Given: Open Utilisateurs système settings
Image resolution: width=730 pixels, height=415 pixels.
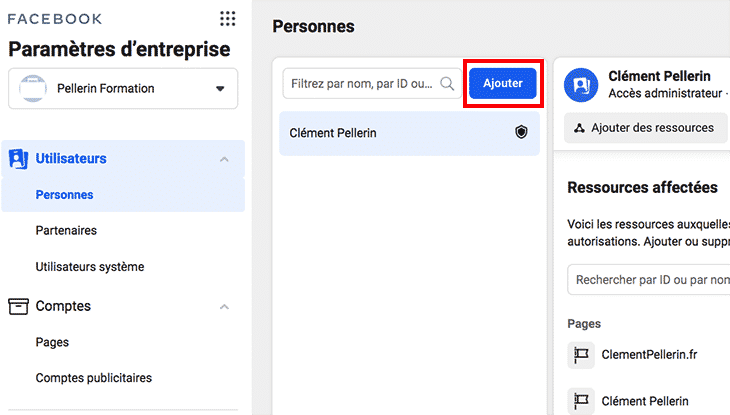Looking at the screenshot, I should tap(90, 267).
